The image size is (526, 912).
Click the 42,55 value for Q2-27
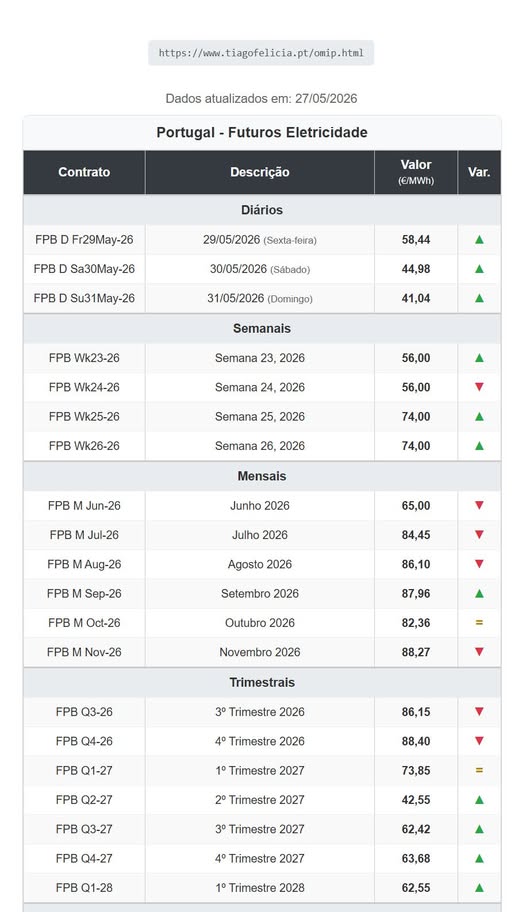pyautogui.click(x=416, y=800)
